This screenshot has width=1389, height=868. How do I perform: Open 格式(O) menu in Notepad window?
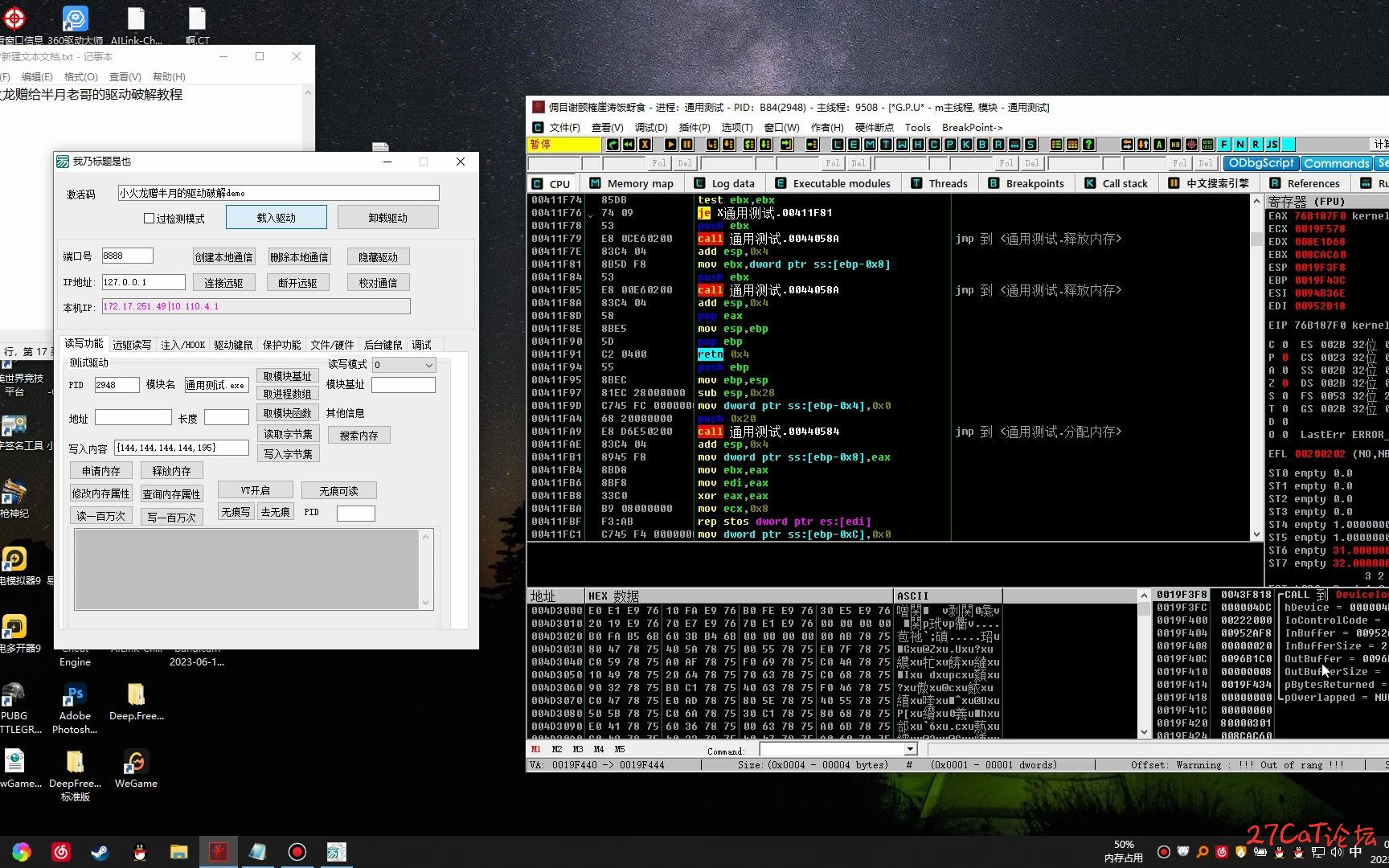(x=80, y=76)
